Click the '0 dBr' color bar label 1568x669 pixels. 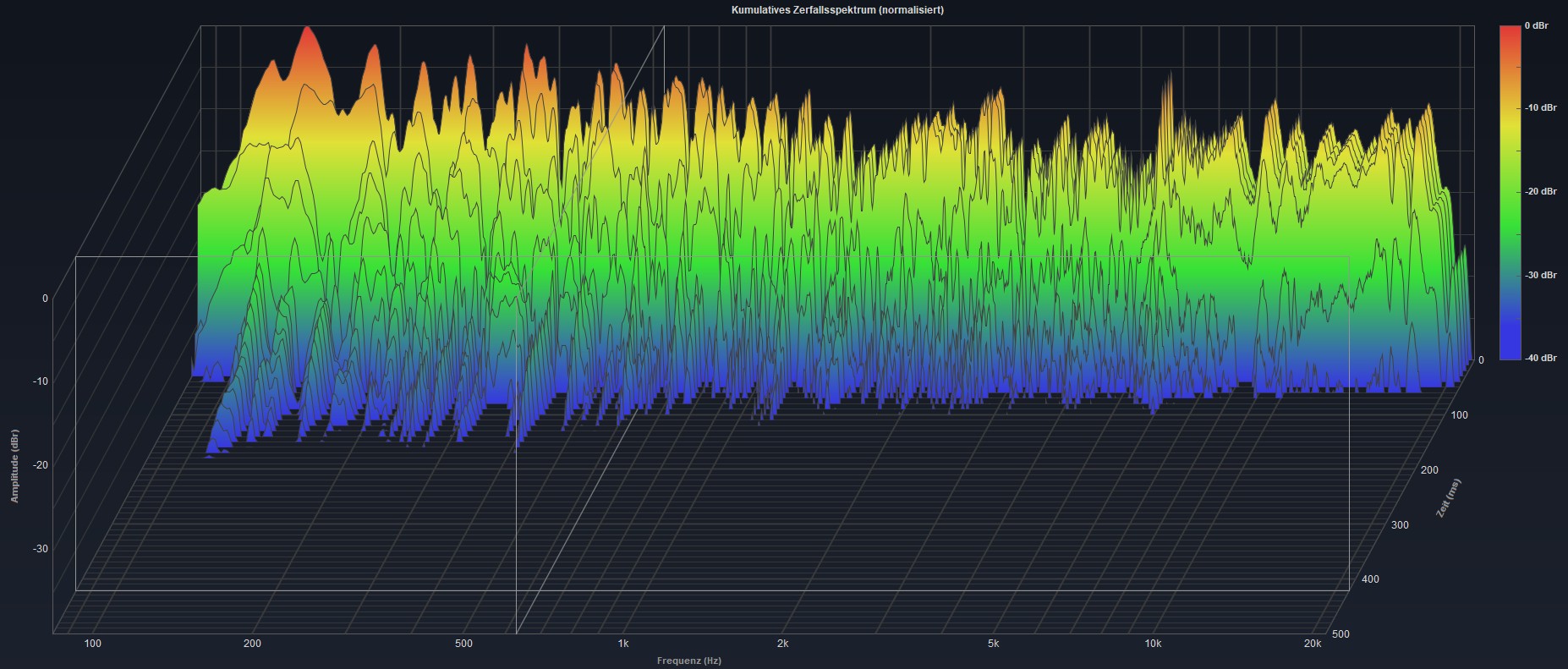(1536, 26)
